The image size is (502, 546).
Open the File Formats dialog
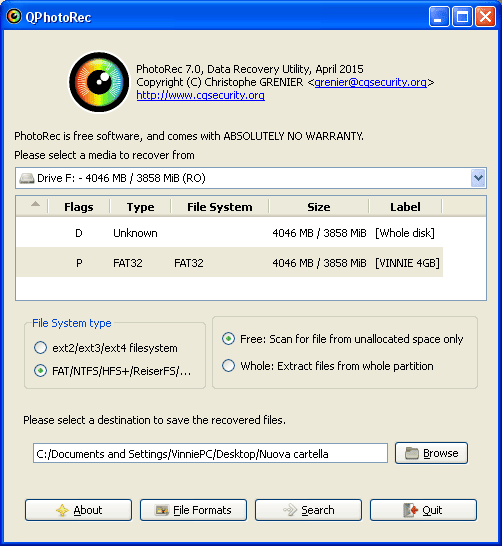[194, 510]
